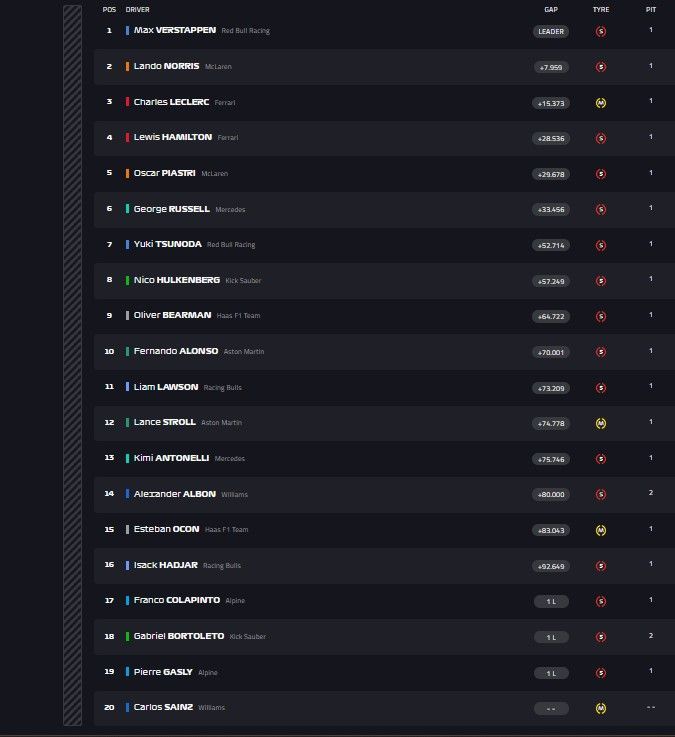675x737 pixels.
Task: Select Alexander Albon's soft tyre icon
Action: (x=600, y=494)
